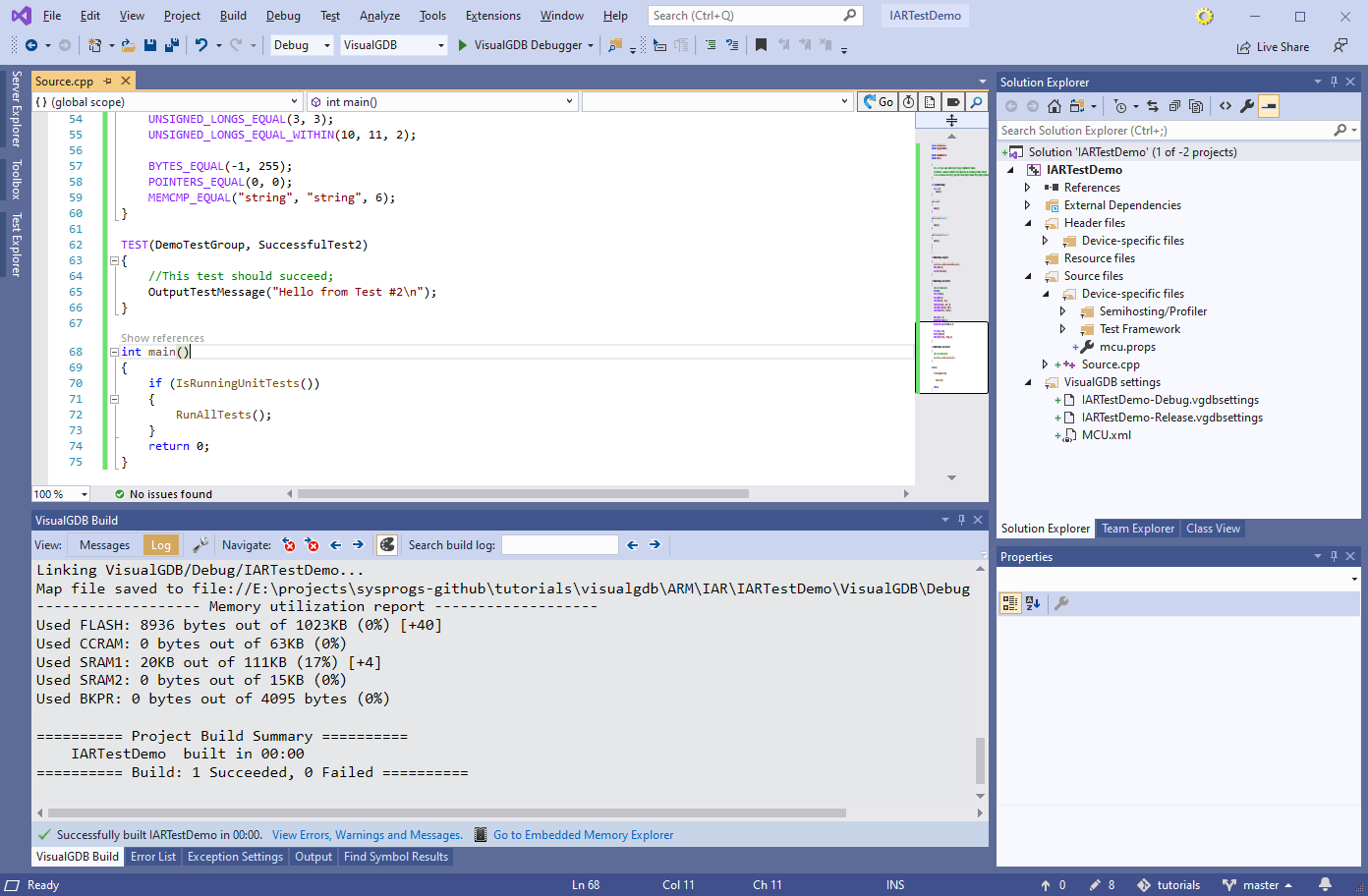Collapse the SuccessfulTest2 code block
Viewport: 1368px width, 896px height.
click(x=114, y=261)
